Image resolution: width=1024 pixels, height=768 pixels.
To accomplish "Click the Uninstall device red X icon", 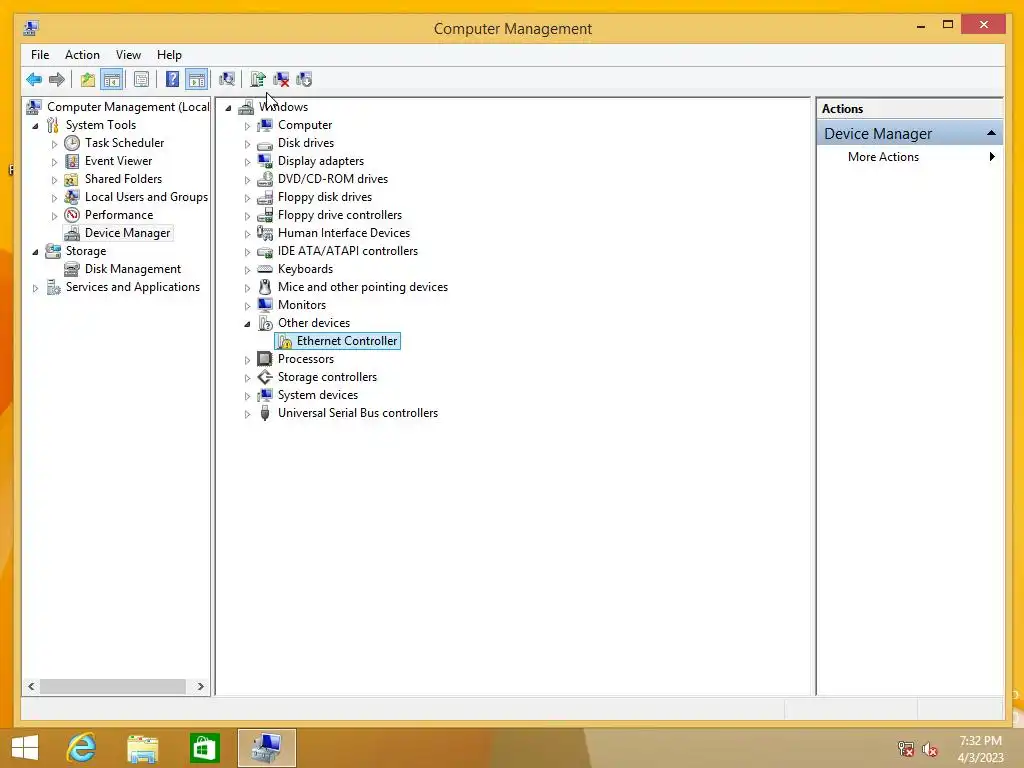I will pyautogui.click(x=281, y=80).
